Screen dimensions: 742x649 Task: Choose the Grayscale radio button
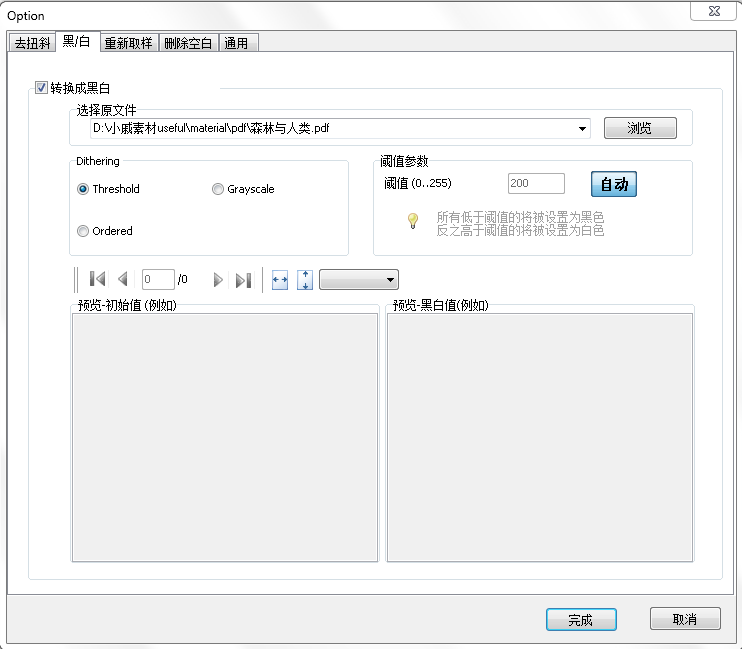(218, 189)
